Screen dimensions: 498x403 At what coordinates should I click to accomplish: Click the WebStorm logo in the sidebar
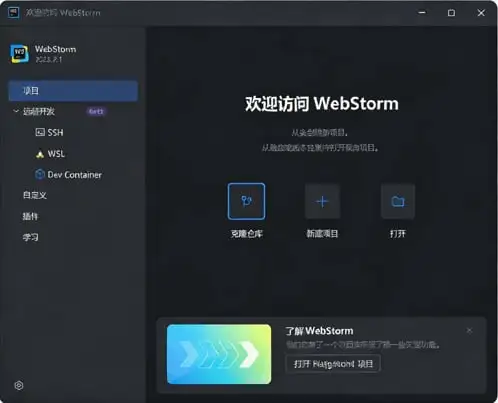(x=20, y=54)
